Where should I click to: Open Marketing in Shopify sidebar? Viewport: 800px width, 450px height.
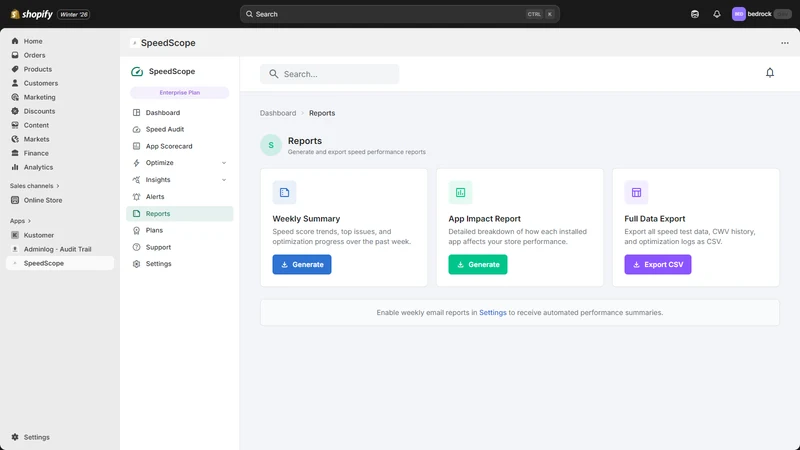tap(60, 97)
